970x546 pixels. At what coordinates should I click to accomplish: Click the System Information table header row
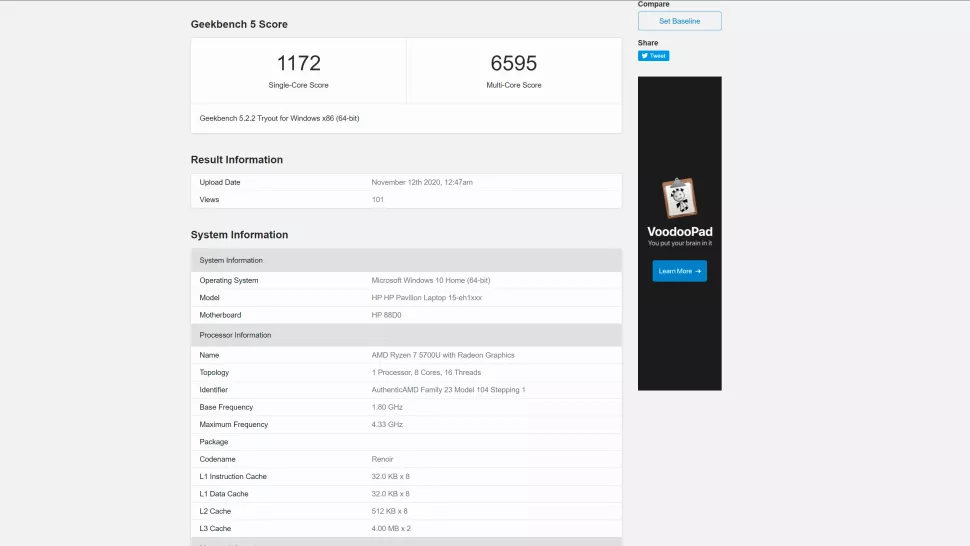pyautogui.click(x=406, y=260)
